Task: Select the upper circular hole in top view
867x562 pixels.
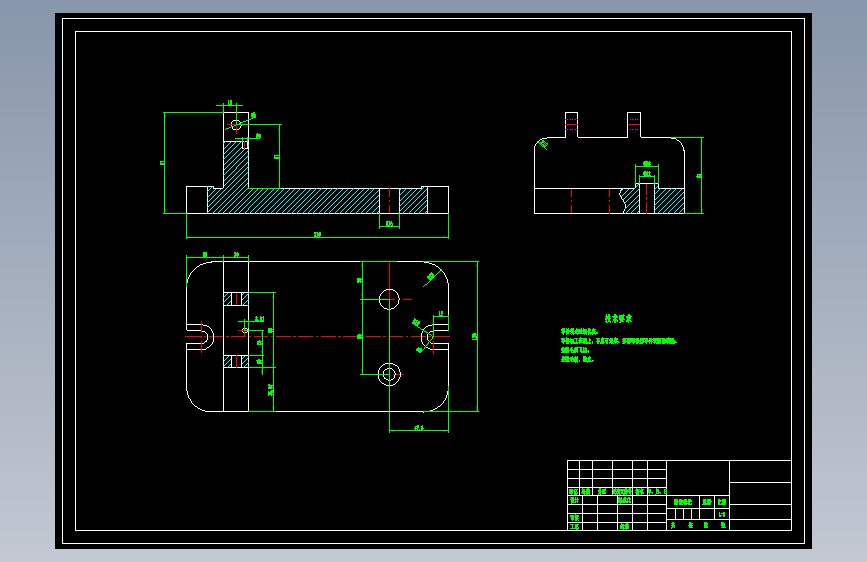Action: pyautogui.click(x=389, y=299)
